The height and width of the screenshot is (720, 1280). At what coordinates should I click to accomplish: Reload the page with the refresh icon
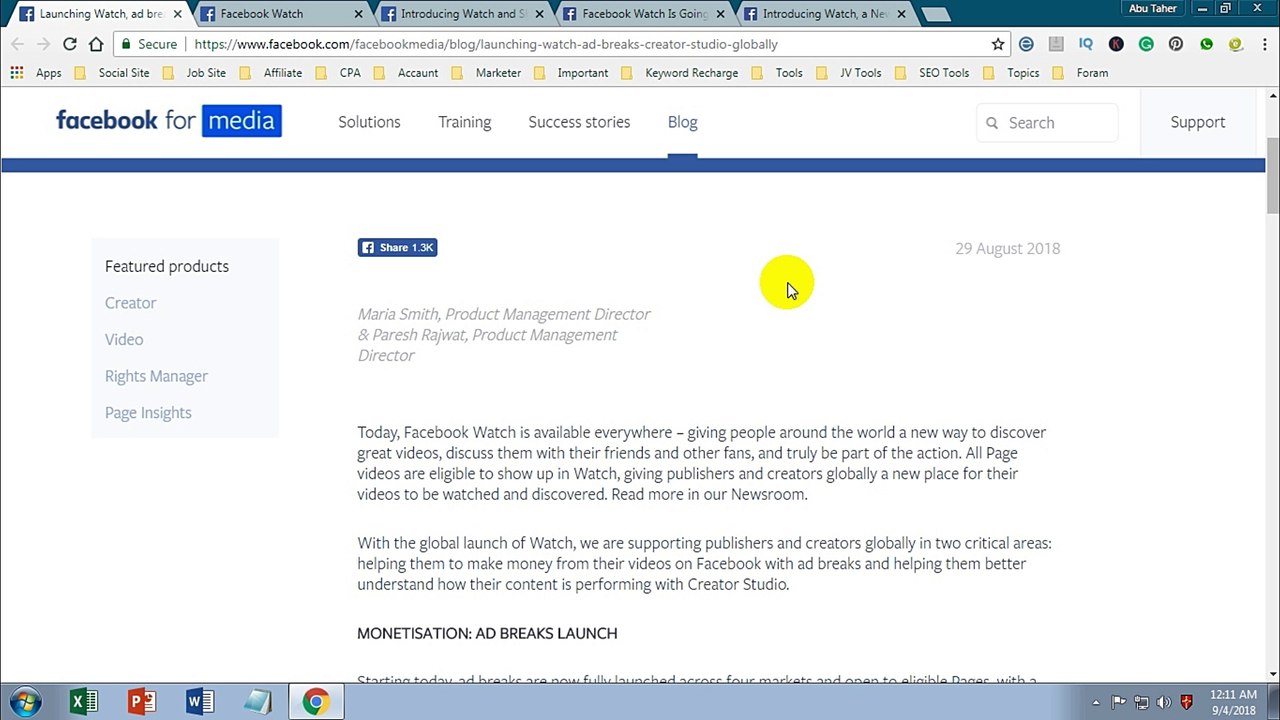69,44
